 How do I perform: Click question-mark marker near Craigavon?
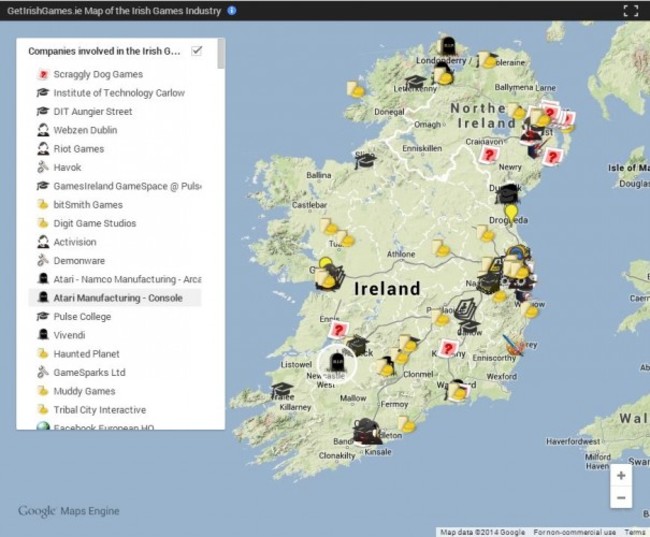(488, 155)
